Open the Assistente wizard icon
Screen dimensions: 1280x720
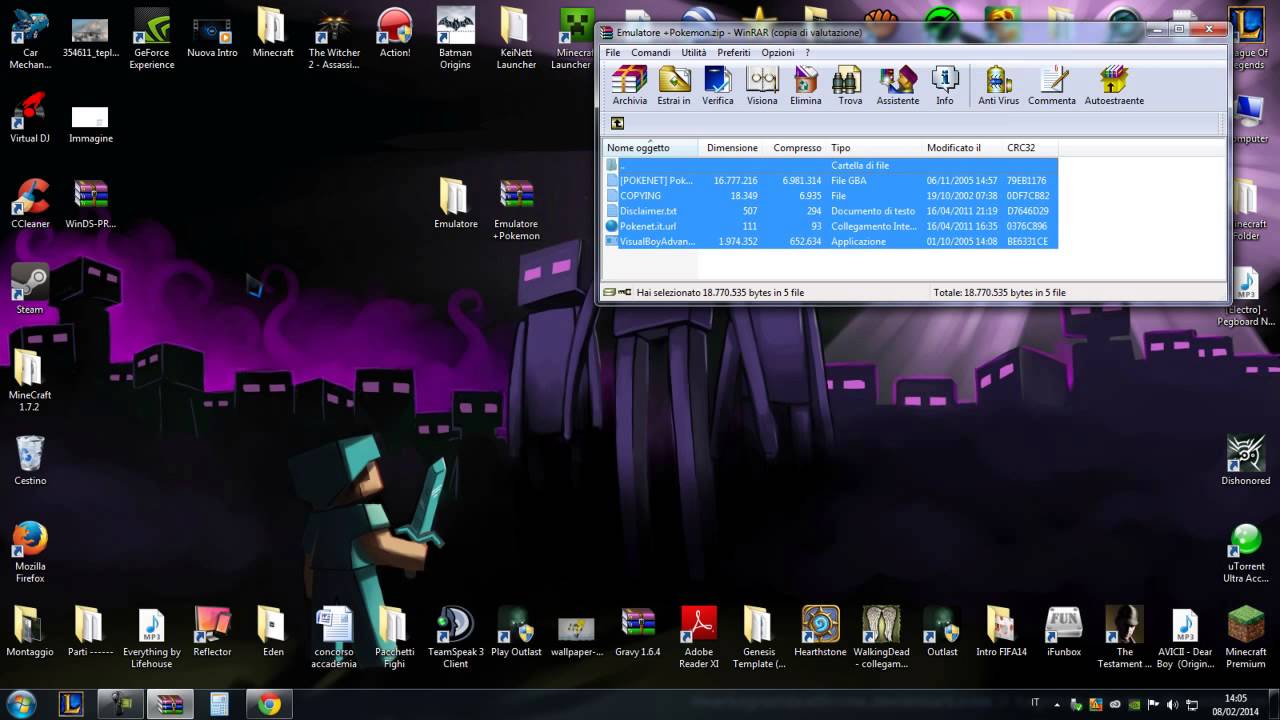898,85
